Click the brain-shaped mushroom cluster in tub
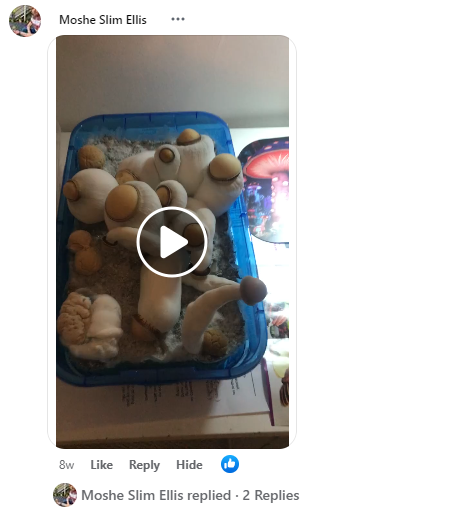 tap(74, 320)
